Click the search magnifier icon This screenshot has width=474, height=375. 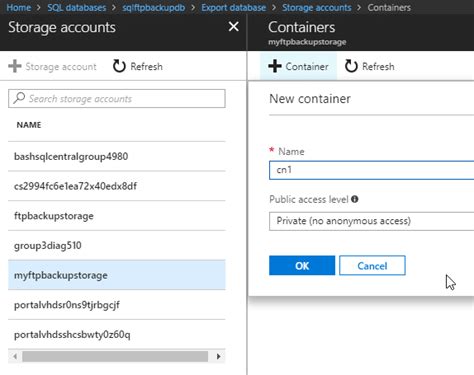19,98
